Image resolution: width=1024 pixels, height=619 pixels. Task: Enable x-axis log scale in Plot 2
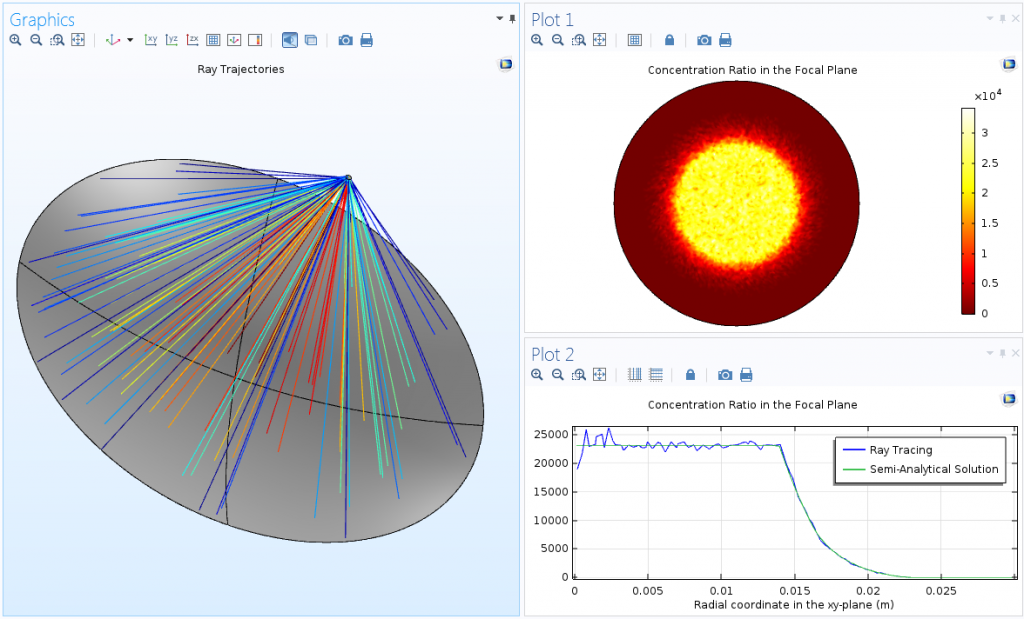tap(634, 374)
